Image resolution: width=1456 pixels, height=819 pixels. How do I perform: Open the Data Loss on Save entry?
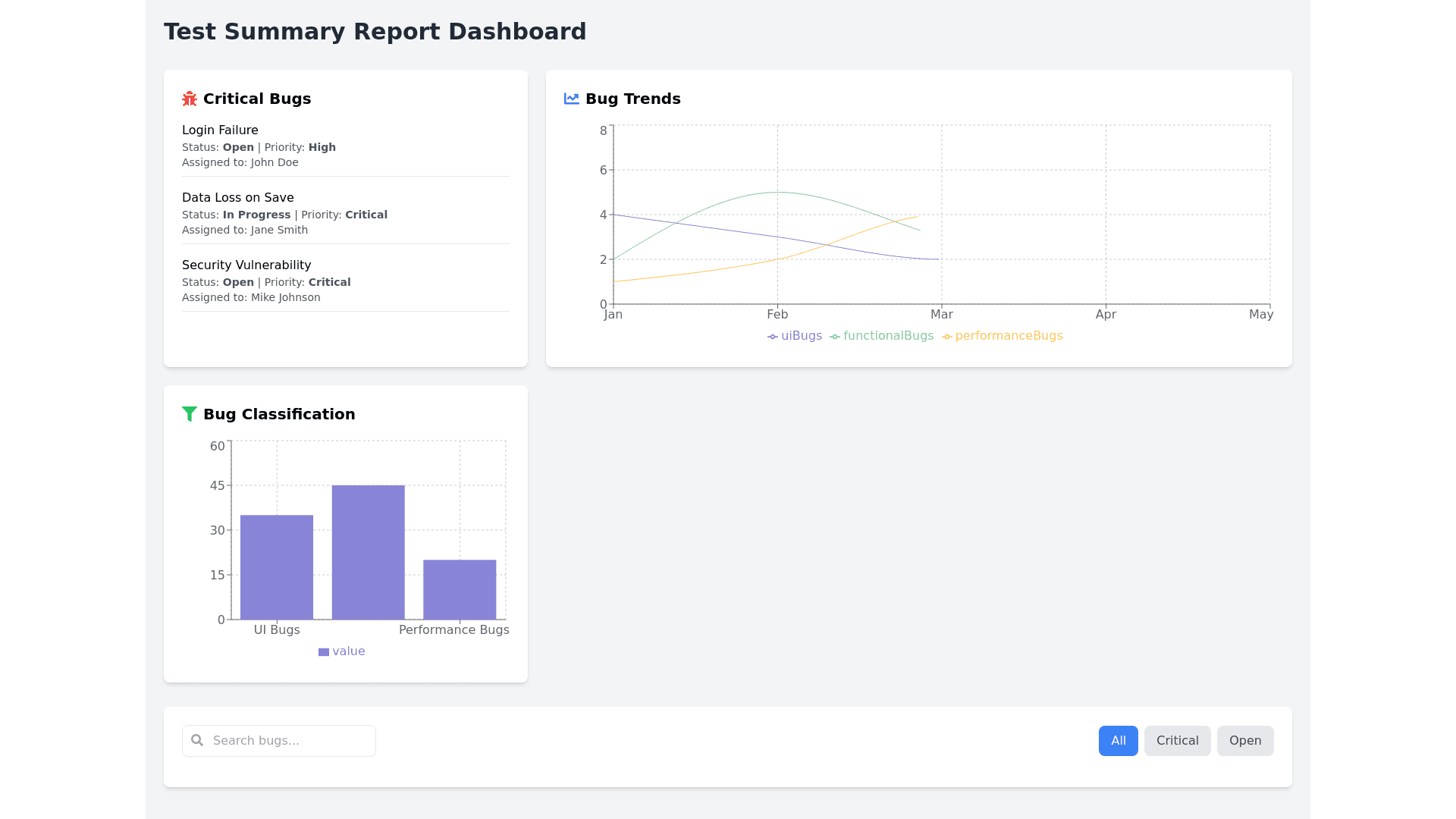pos(237,198)
